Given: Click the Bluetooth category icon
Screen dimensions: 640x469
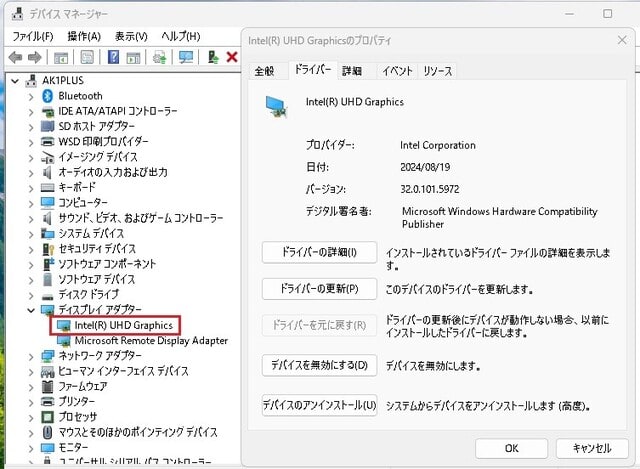Looking at the screenshot, I should coord(48,96).
